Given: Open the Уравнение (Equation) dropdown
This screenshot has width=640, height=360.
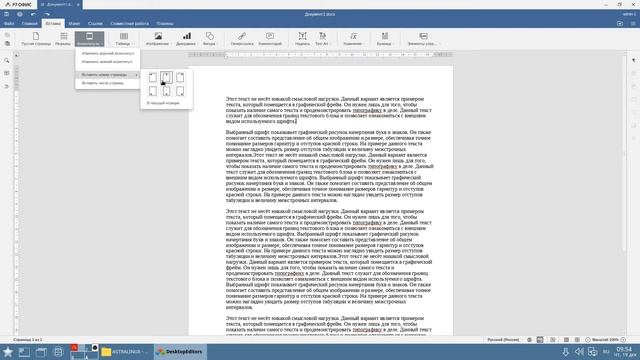Looking at the screenshot, I should click(353, 39).
